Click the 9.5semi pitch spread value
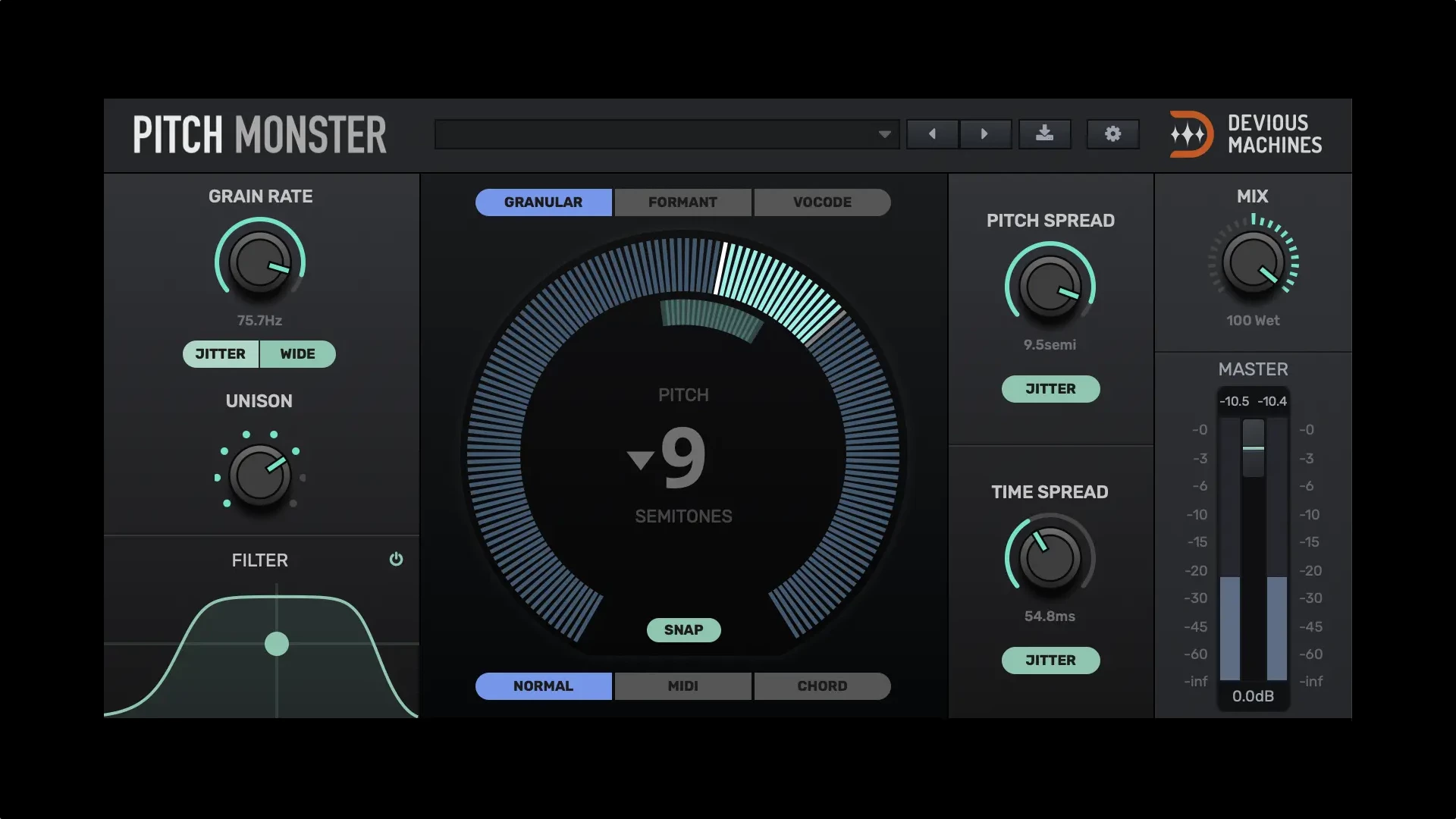 pos(1050,345)
